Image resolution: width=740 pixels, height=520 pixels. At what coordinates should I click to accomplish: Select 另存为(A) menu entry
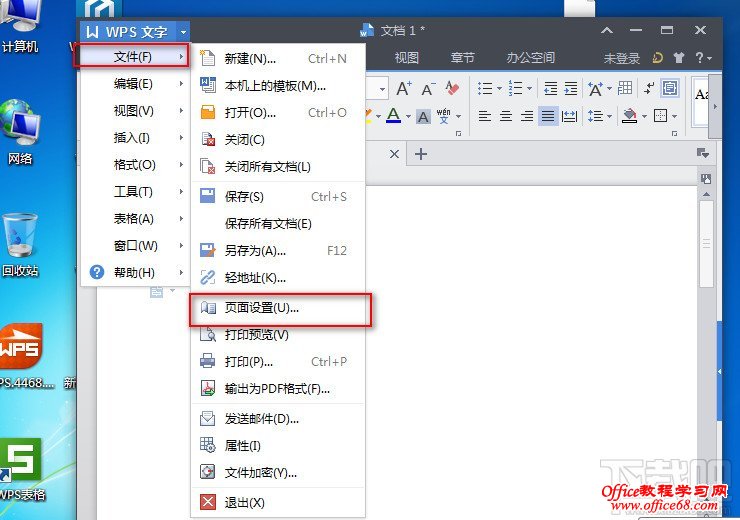tap(278, 251)
